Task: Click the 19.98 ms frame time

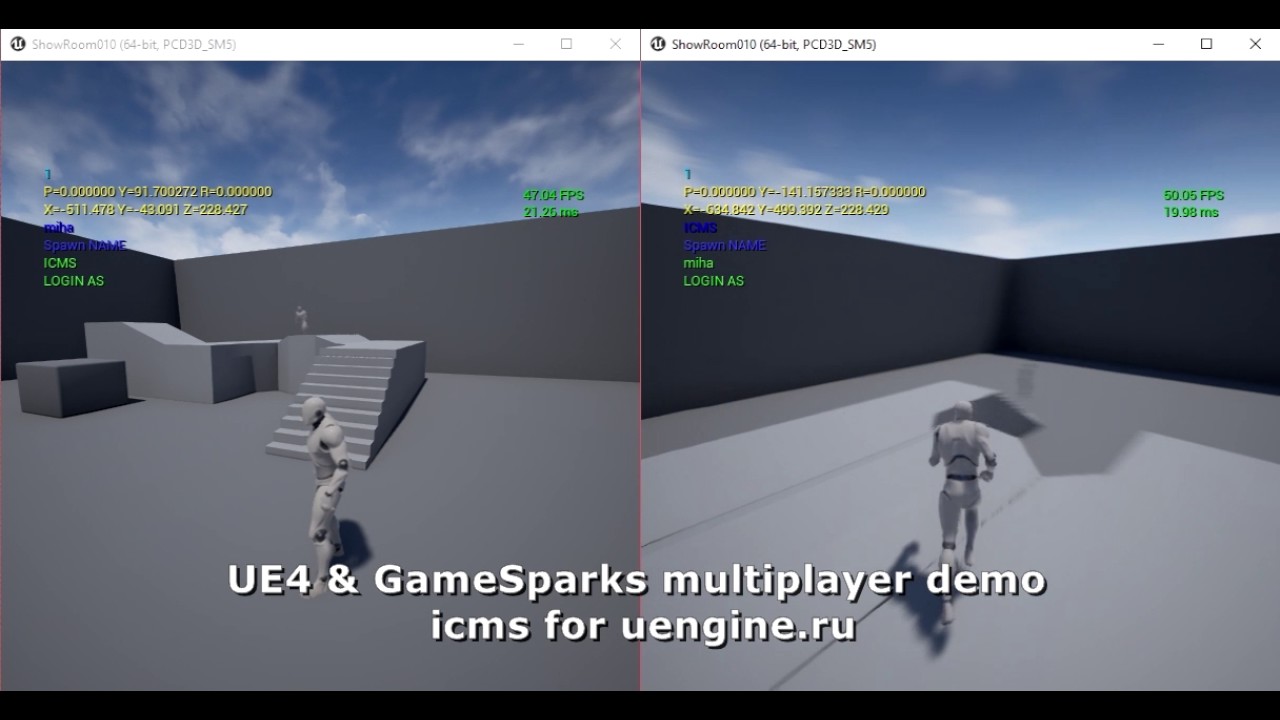Action: click(1191, 212)
